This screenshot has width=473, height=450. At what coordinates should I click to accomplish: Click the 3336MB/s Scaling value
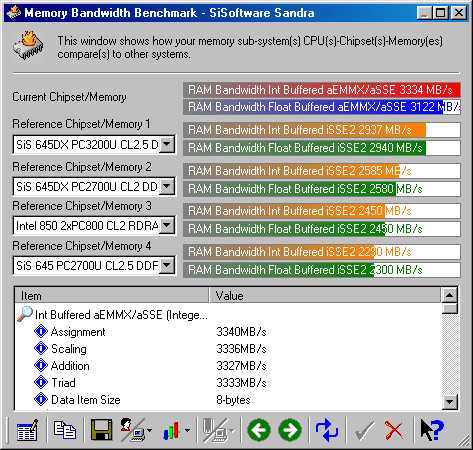(241, 349)
